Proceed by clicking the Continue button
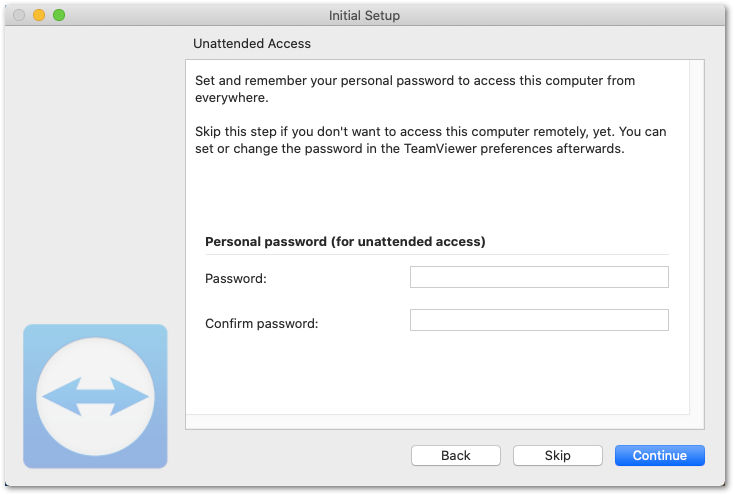 coord(660,456)
